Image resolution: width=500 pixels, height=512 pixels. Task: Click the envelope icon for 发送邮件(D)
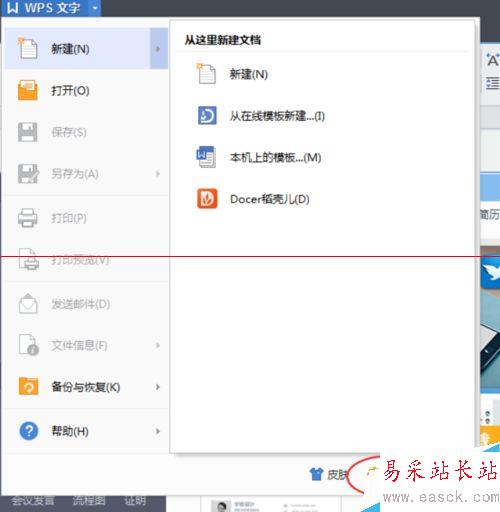tap(28, 303)
